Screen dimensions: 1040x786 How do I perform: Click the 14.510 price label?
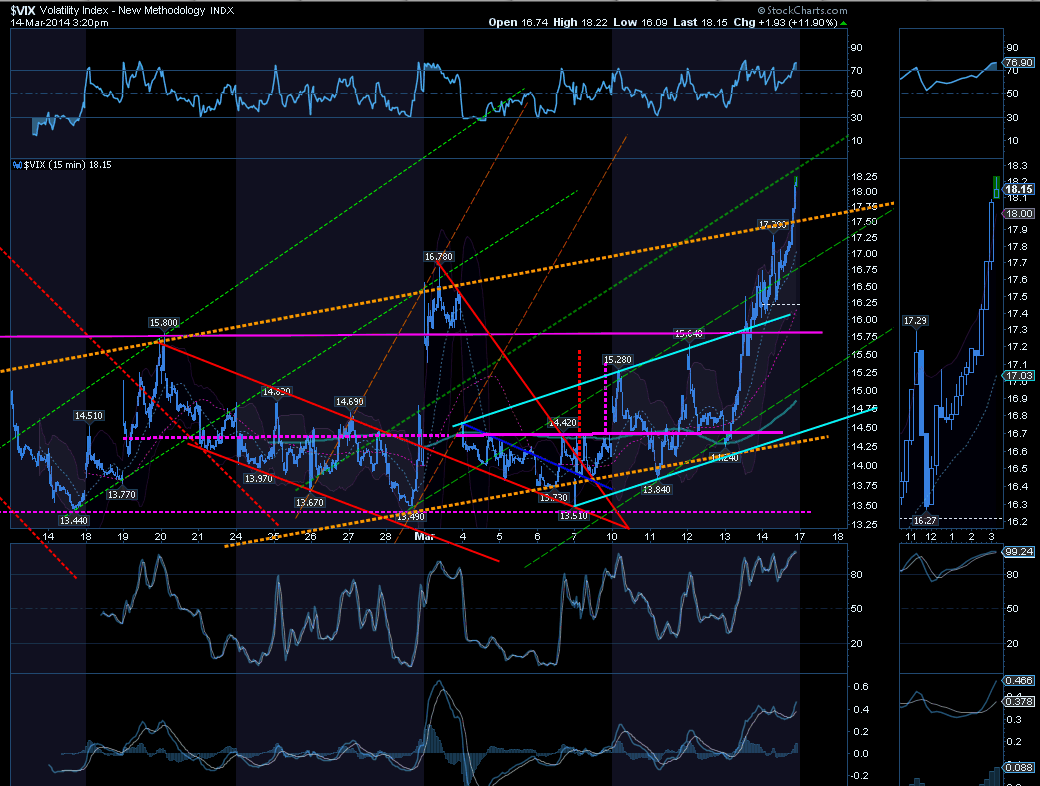click(x=88, y=416)
